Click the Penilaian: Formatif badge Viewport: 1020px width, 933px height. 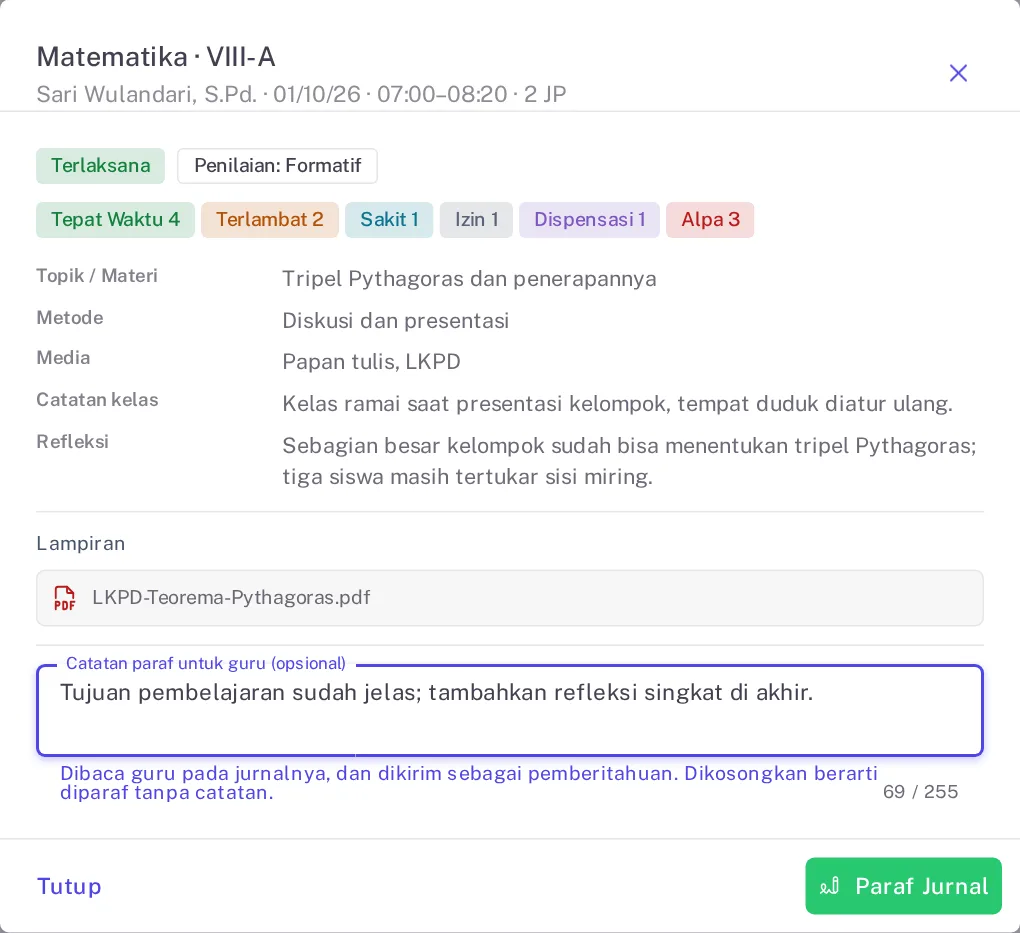(x=277, y=165)
